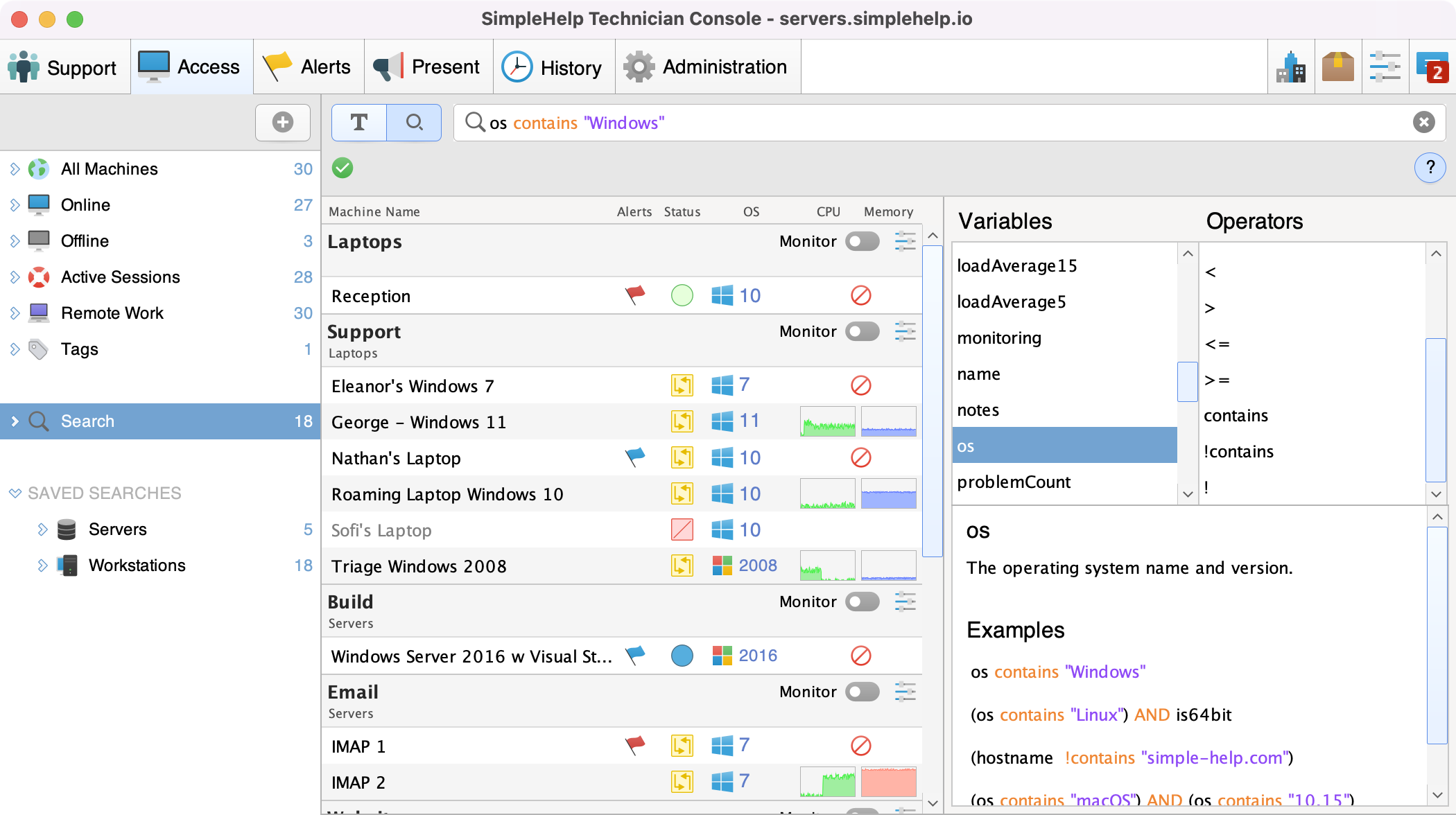Viewport: 1456px width, 815px height.
Task: Open the Administration tab
Action: (707, 67)
